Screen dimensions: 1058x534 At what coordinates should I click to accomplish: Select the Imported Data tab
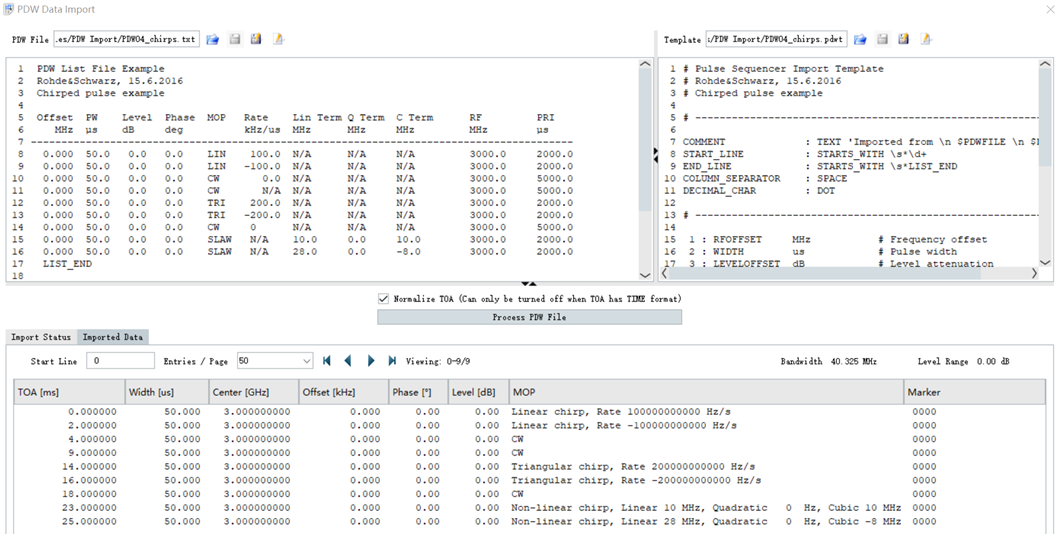(113, 337)
